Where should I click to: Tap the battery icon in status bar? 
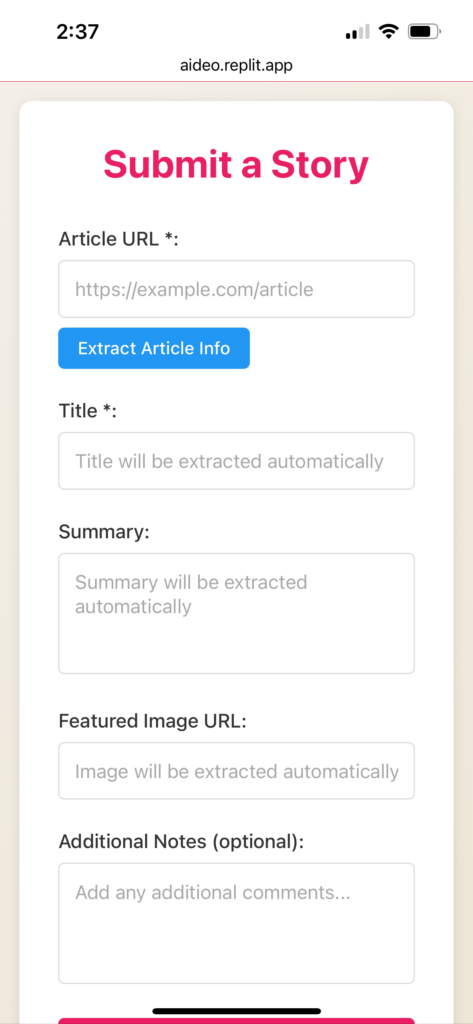425,31
